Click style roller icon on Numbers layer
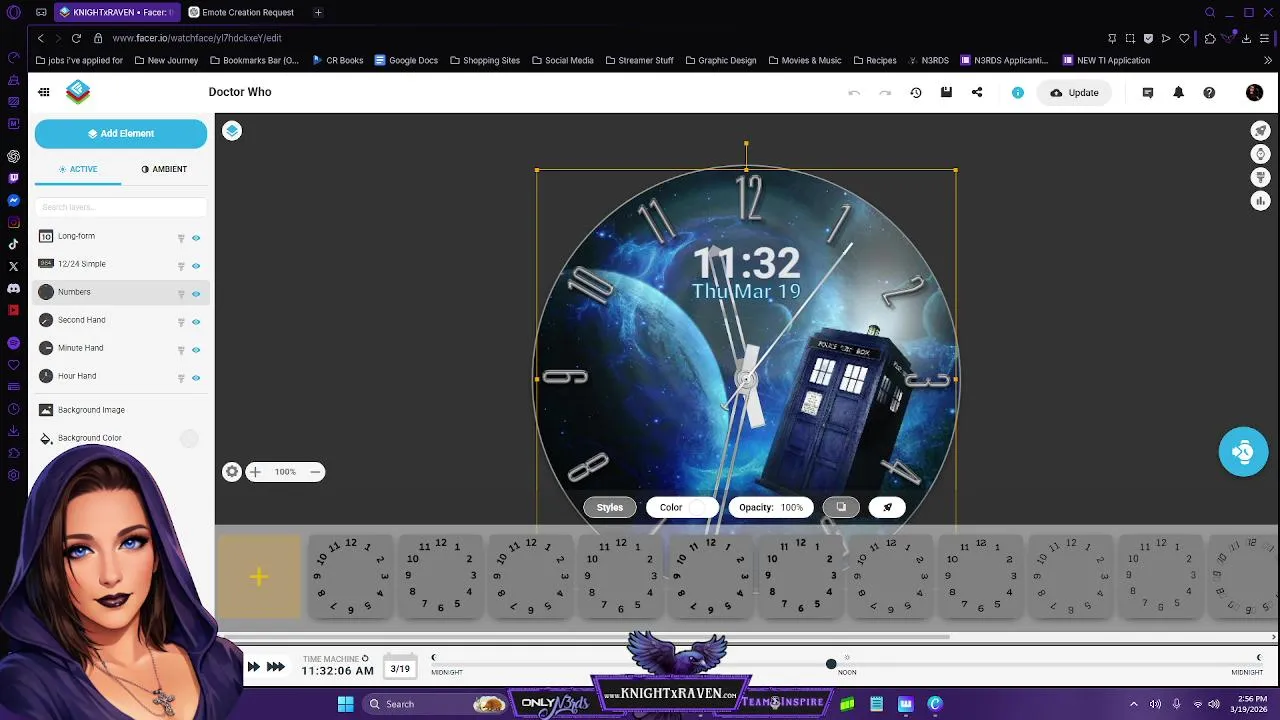 (x=181, y=294)
